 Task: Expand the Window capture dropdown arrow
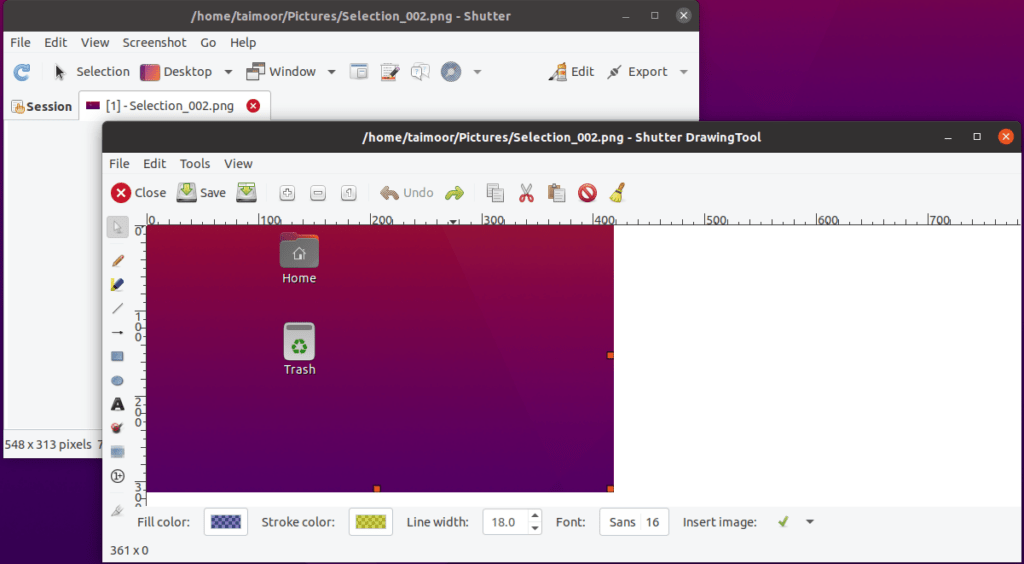point(331,72)
